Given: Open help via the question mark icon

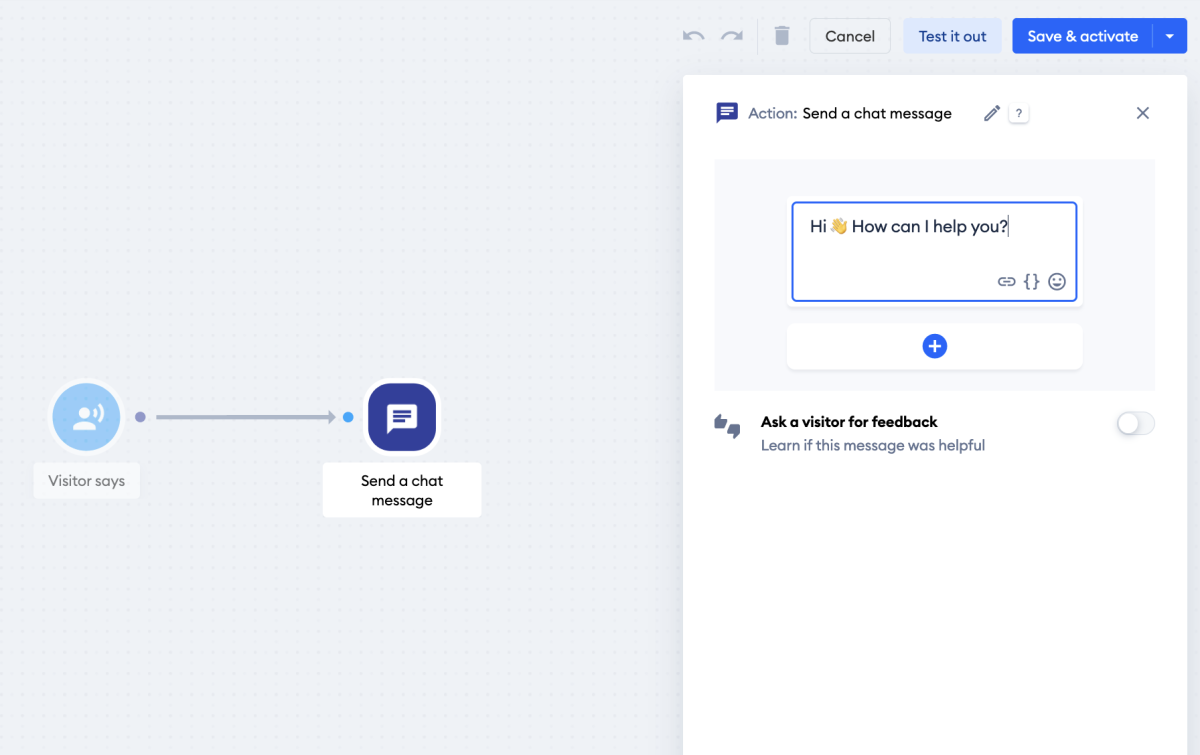Looking at the screenshot, I should point(1018,113).
